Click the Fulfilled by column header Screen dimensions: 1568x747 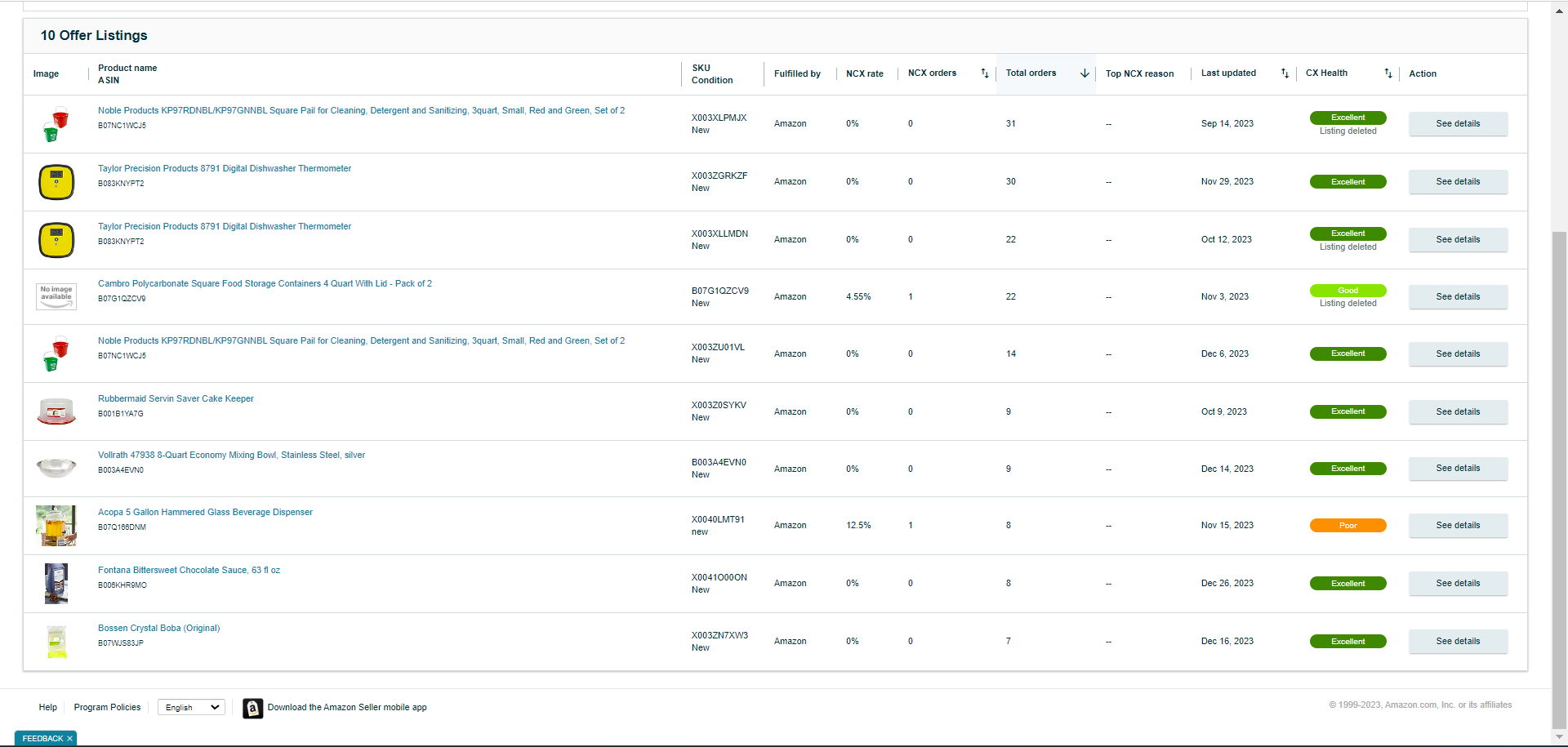pyautogui.click(x=797, y=74)
